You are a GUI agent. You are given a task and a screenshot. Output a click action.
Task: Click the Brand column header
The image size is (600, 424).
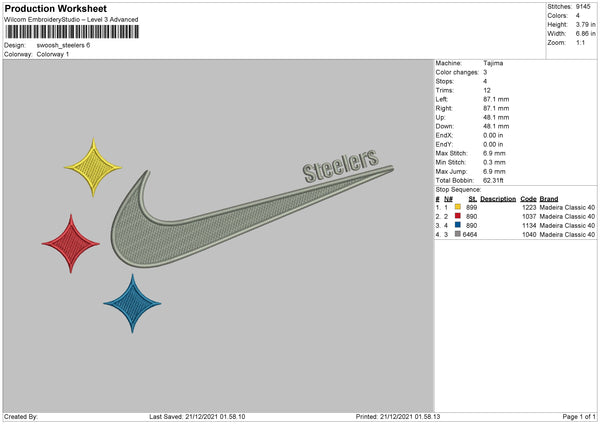(549, 199)
